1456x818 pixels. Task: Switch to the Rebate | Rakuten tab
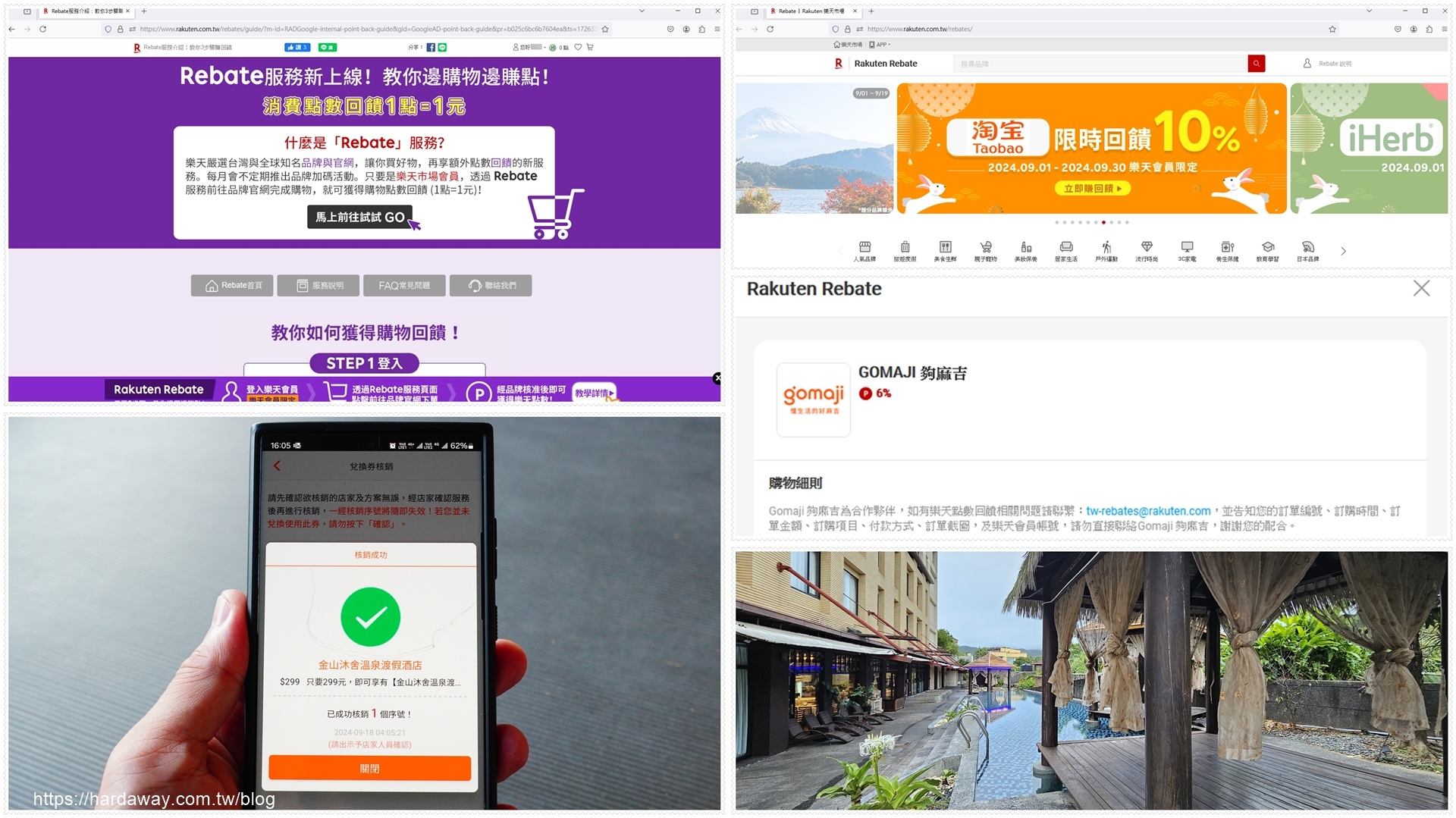pyautogui.click(x=814, y=11)
